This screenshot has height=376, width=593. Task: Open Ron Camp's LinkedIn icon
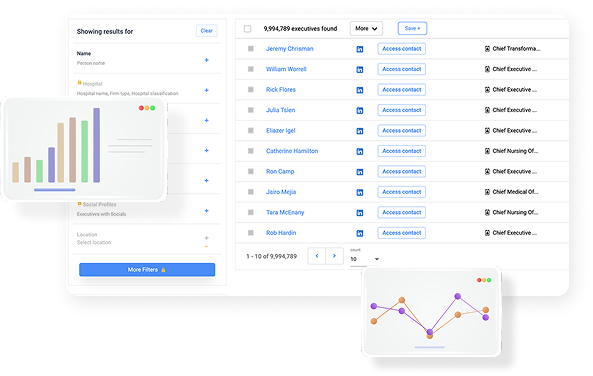click(360, 172)
